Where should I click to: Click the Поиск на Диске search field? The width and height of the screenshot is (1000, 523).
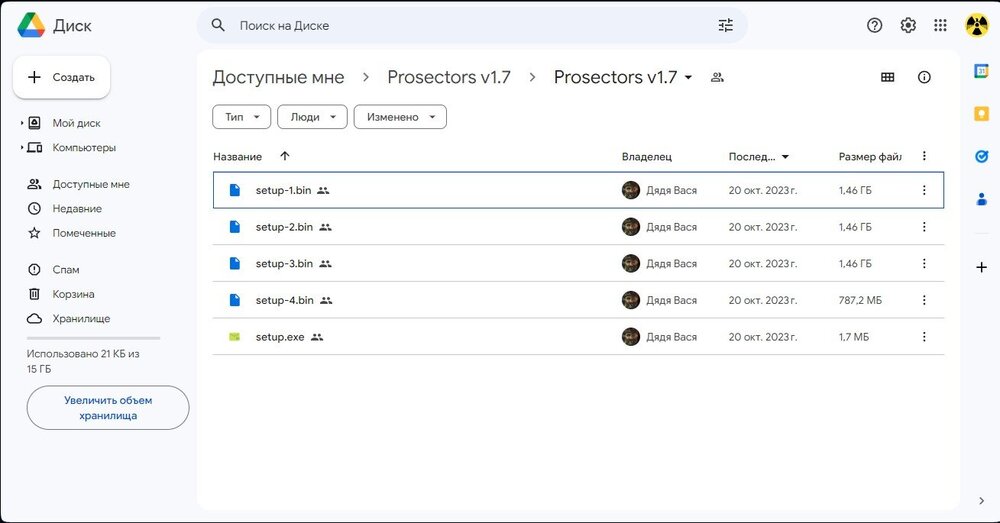(470, 25)
